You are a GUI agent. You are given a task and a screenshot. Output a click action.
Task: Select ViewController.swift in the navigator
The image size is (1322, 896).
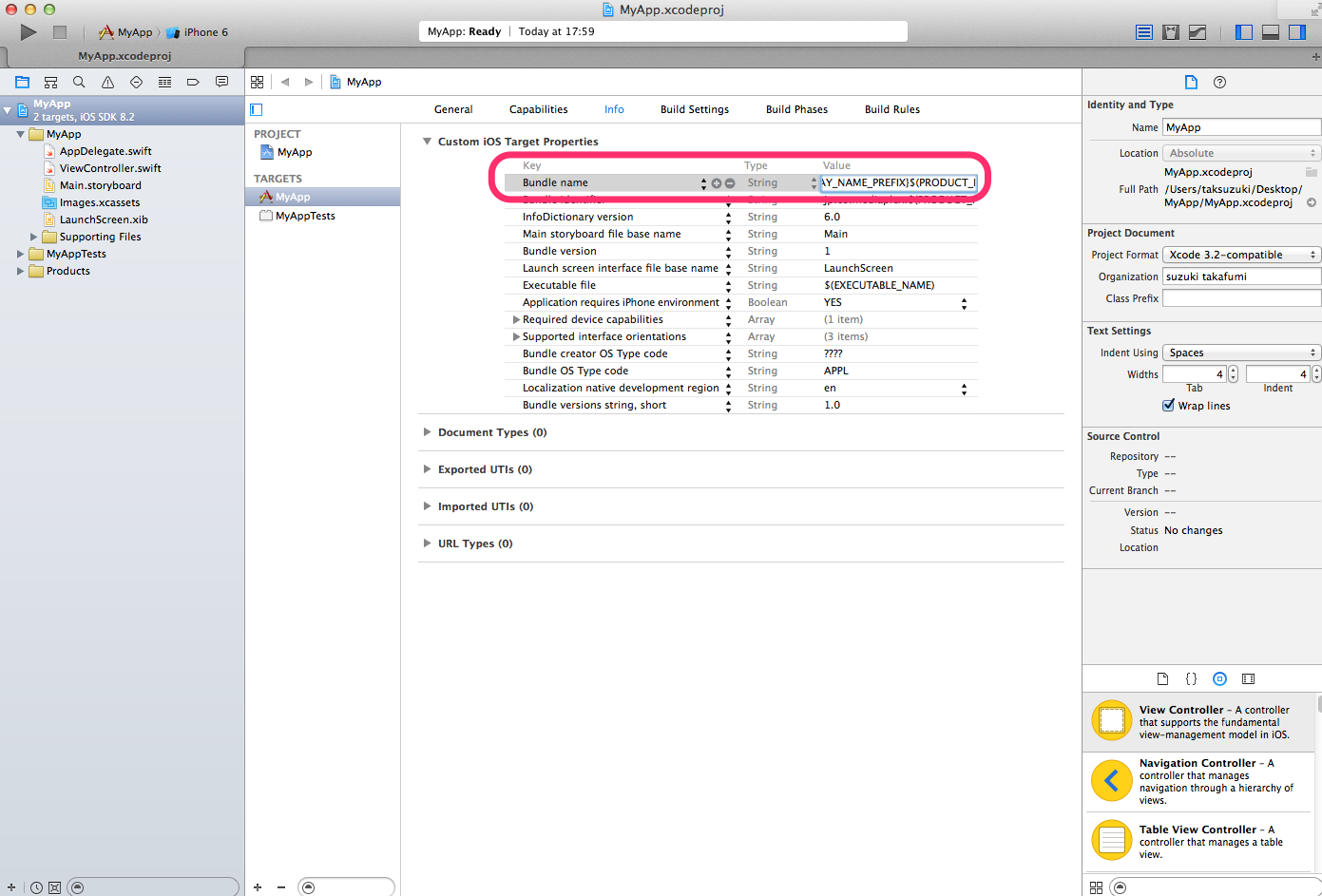[109, 168]
